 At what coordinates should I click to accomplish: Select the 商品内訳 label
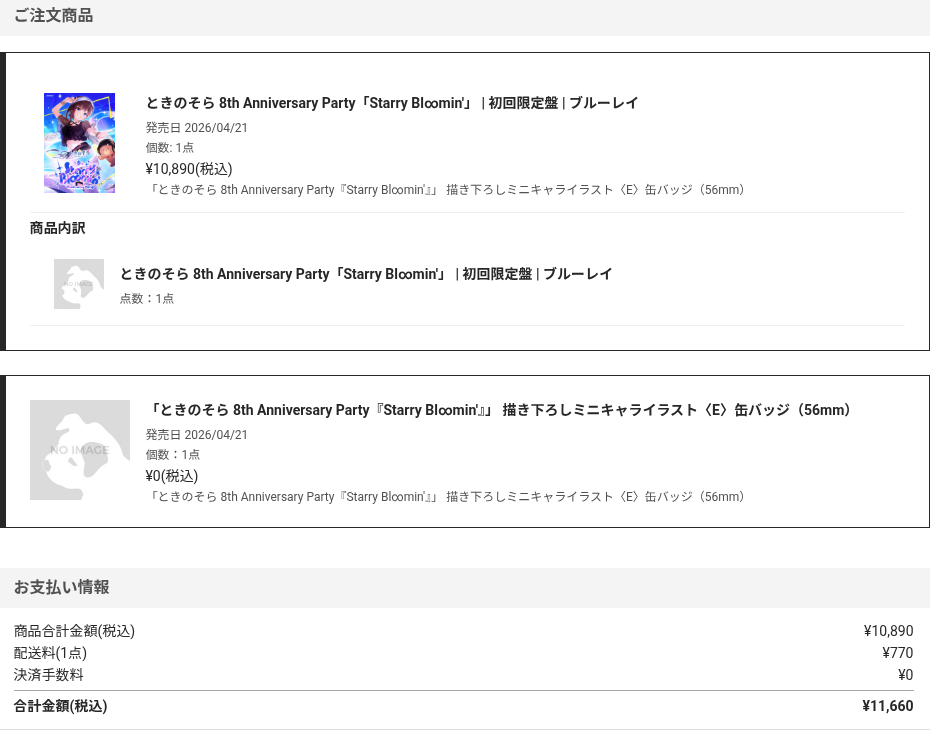pos(57,228)
